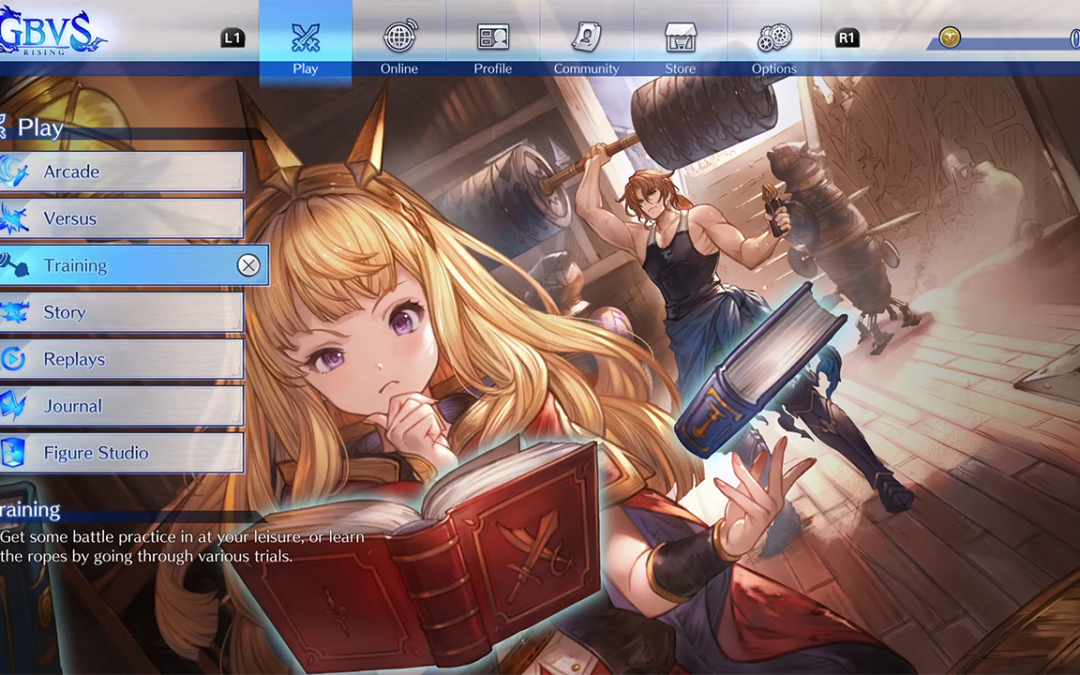Click the Figure Studio cube icon
Screen dimensions: 1080x675
click(14, 453)
